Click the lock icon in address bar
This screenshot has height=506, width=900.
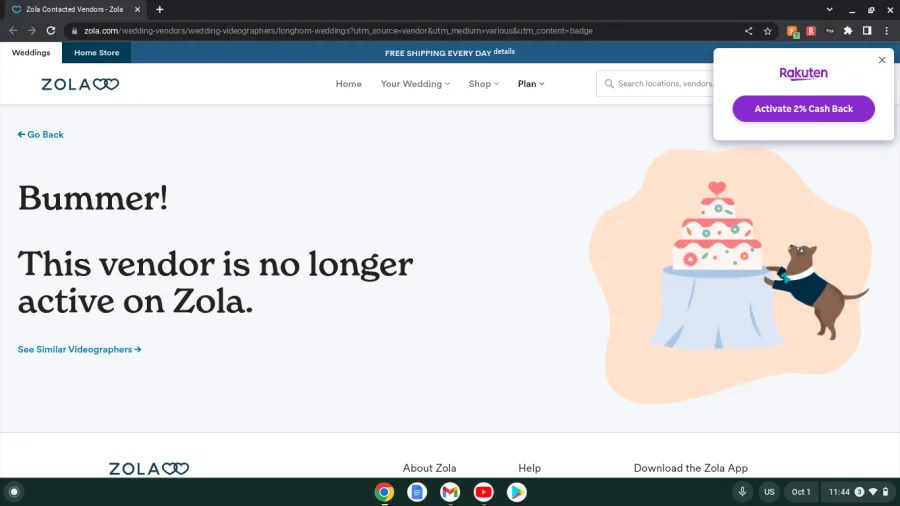click(74, 31)
